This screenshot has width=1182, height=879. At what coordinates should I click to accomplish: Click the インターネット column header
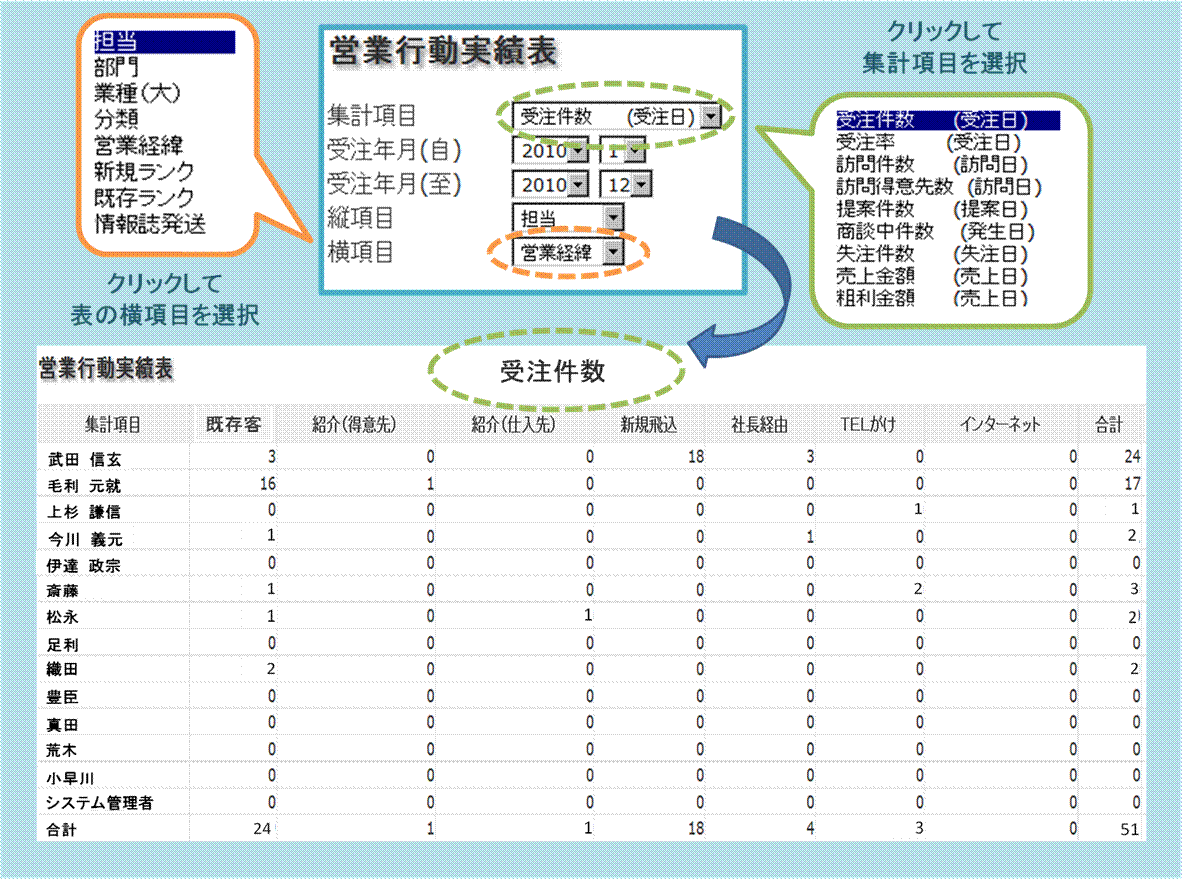1000,424
